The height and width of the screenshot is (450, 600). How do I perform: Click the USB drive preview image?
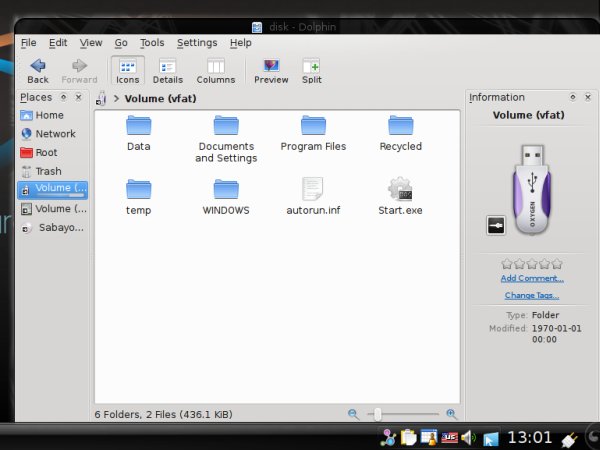point(532,189)
